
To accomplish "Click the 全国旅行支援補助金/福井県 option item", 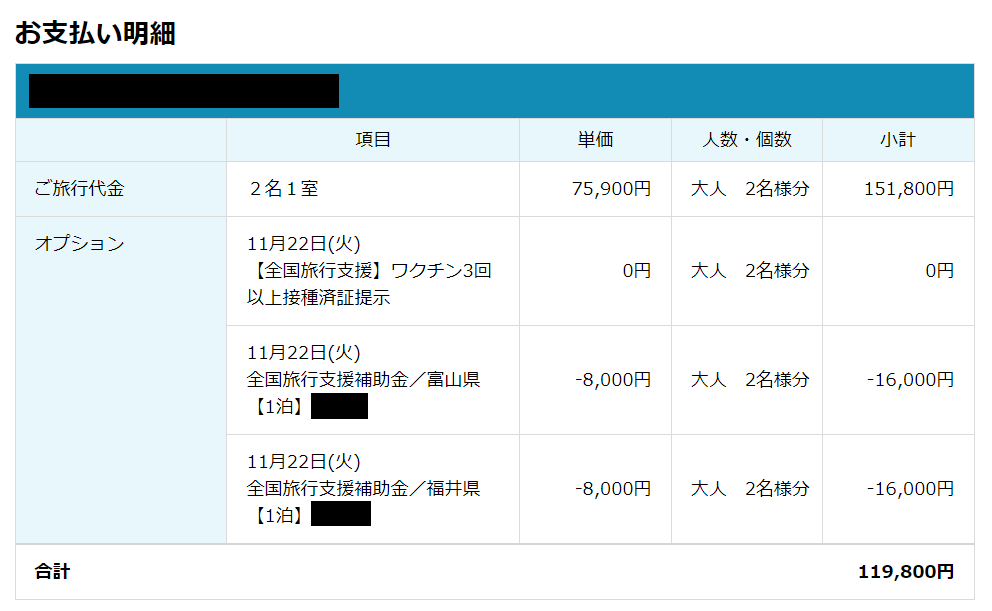I will pyautogui.click(x=364, y=489).
